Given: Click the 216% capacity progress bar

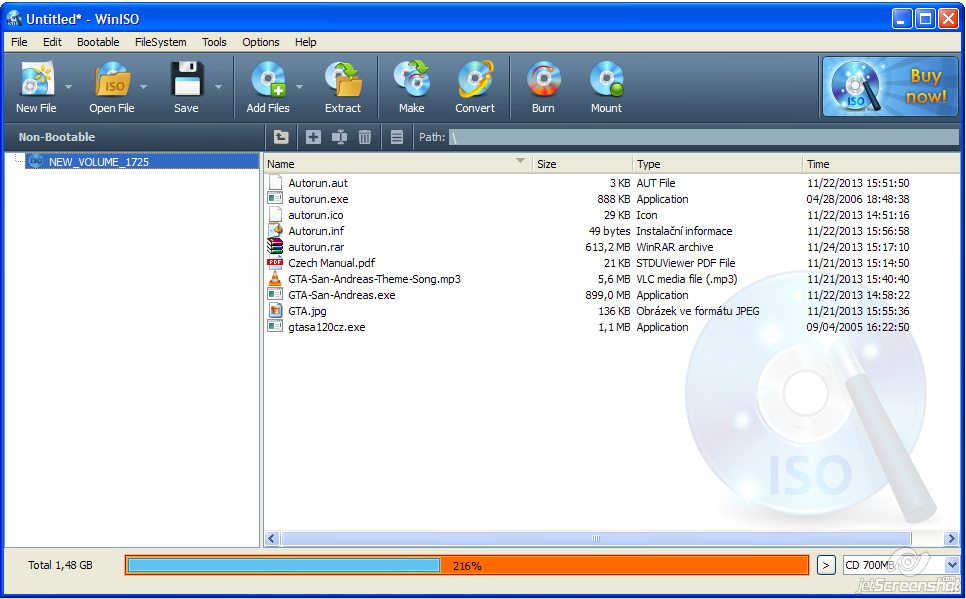Looking at the screenshot, I should click(x=466, y=566).
